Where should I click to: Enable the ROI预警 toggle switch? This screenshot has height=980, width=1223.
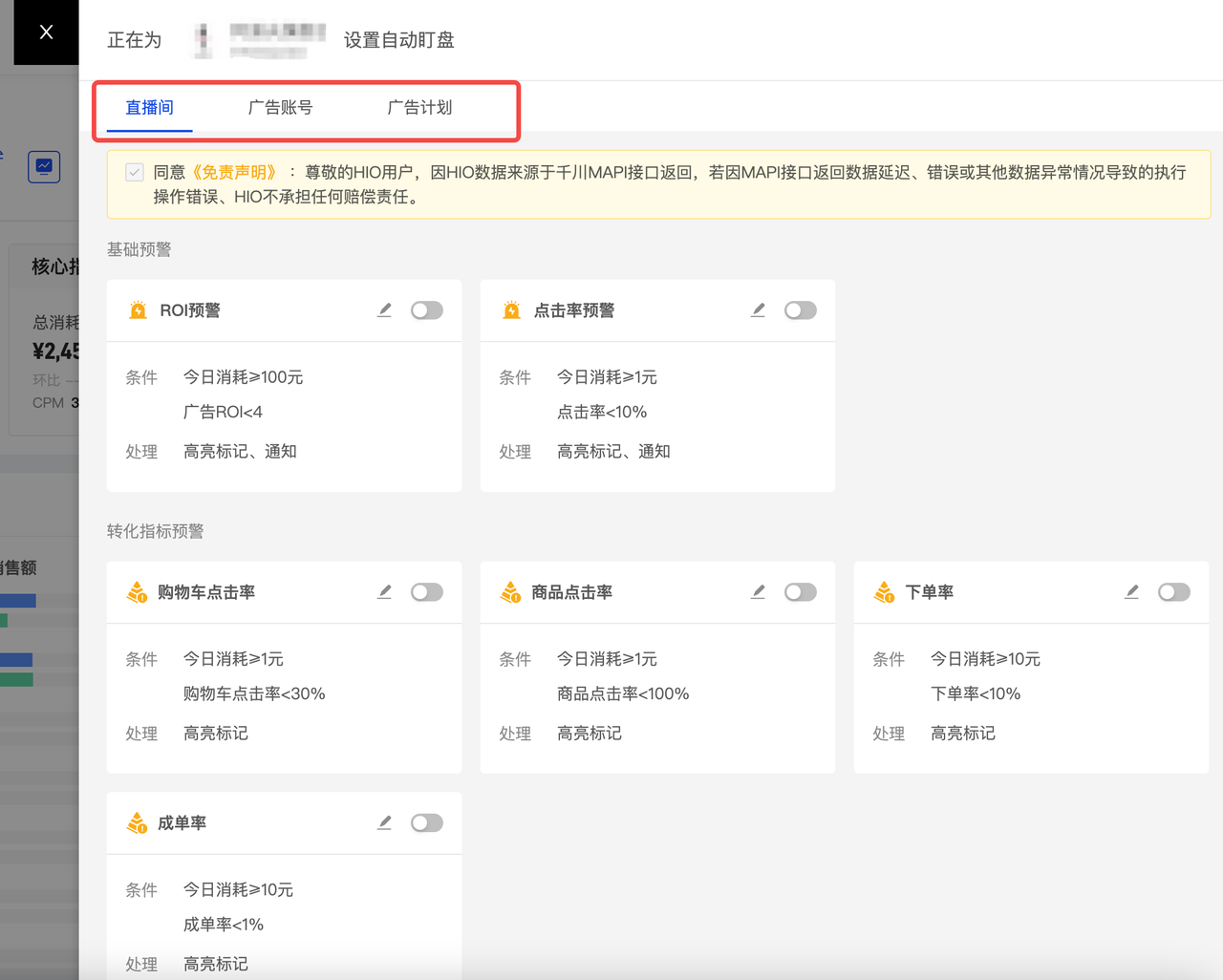point(427,309)
